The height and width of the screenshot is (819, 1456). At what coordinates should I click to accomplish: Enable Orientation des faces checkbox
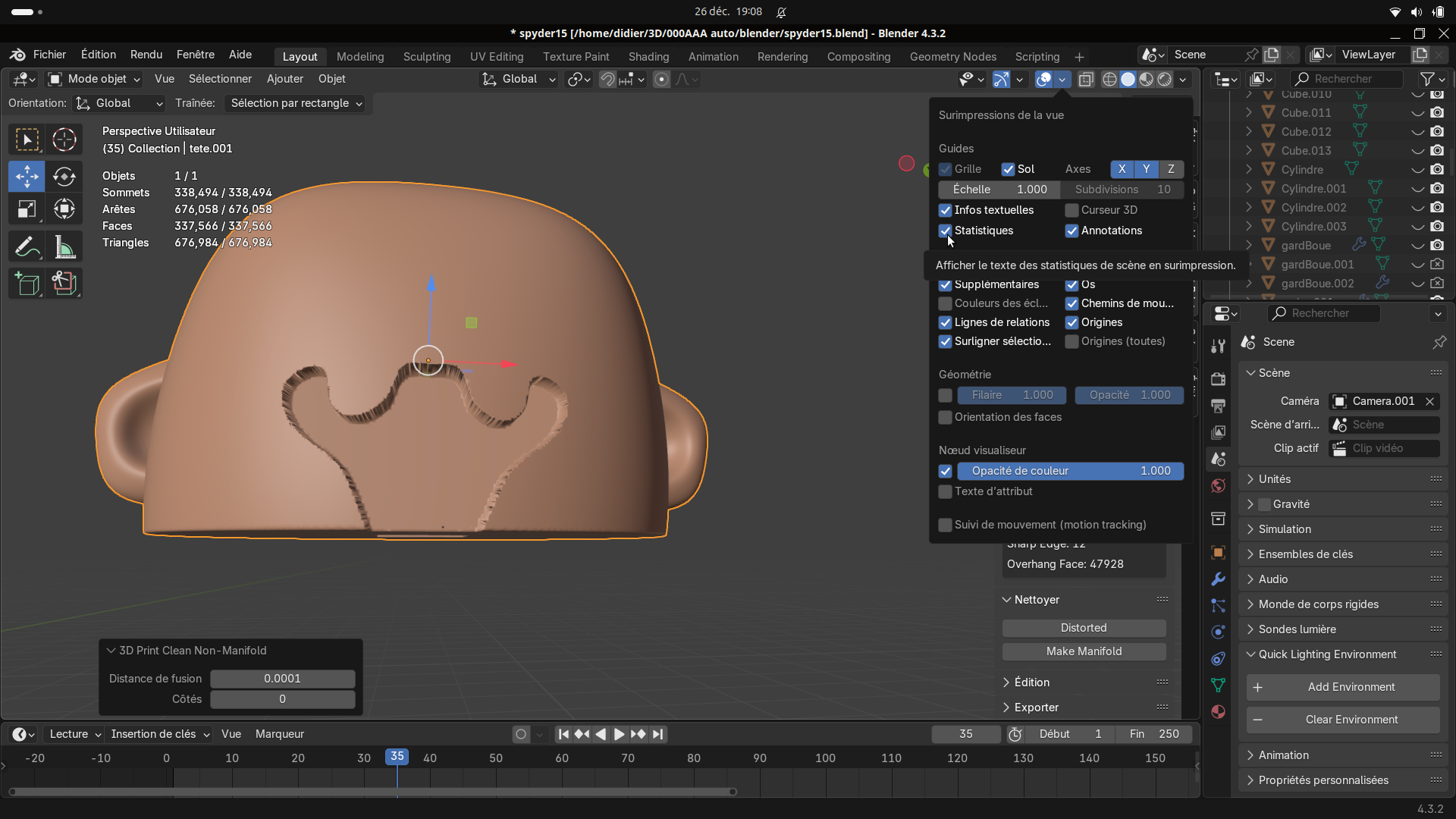click(x=945, y=417)
